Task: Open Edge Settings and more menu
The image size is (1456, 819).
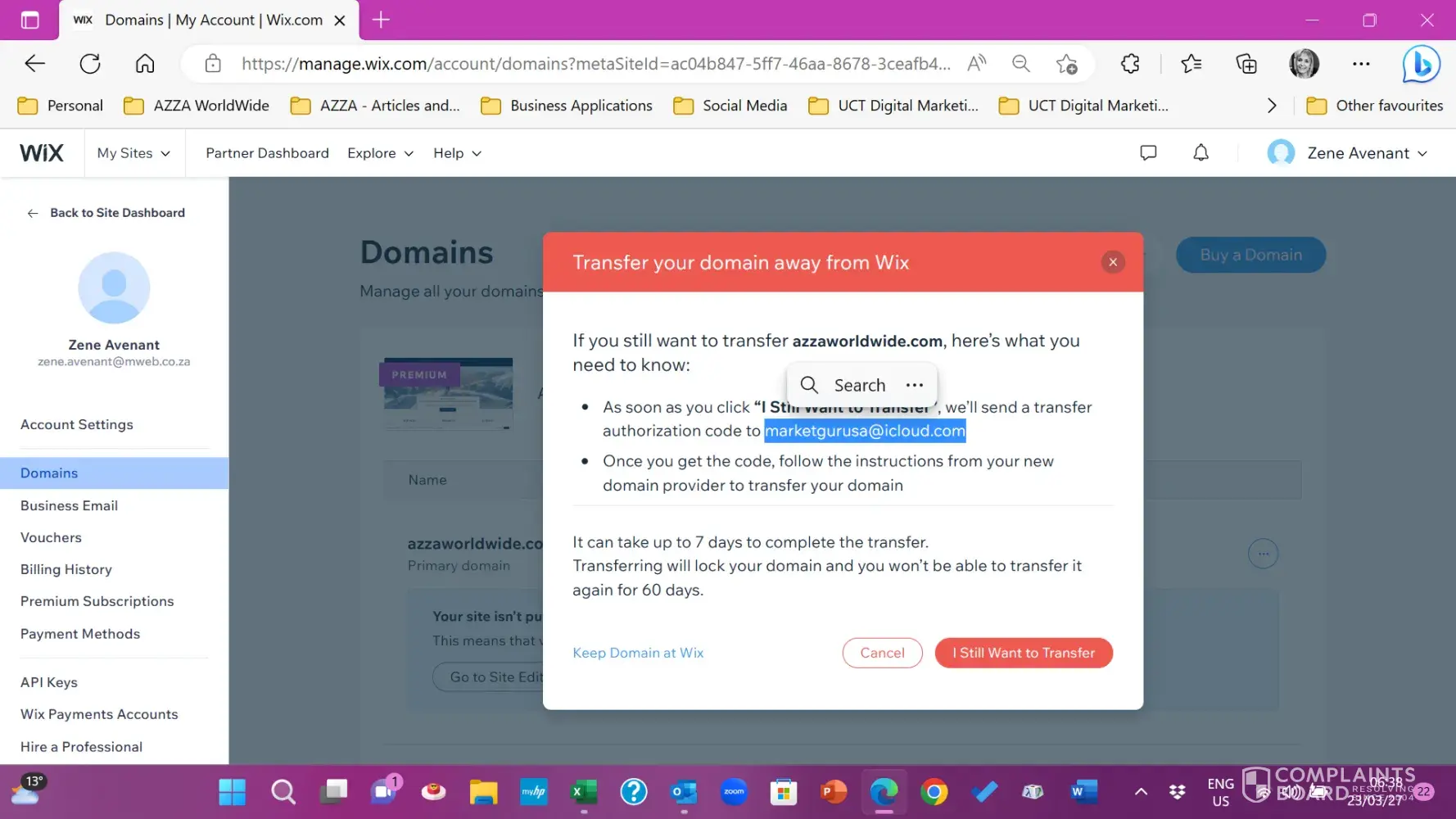Action: coord(1361,64)
